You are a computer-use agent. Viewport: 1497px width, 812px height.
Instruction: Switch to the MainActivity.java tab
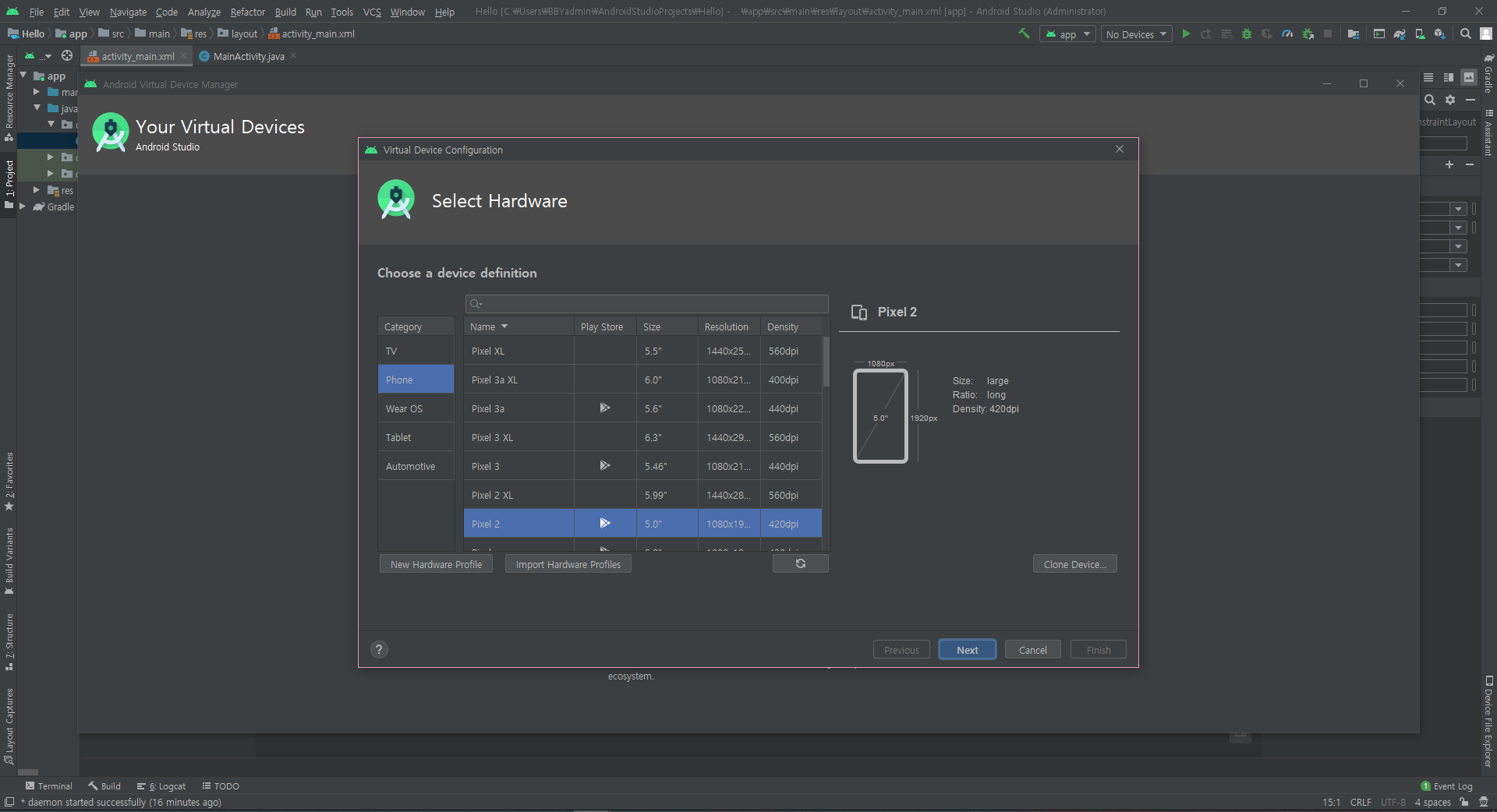pos(249,56)
